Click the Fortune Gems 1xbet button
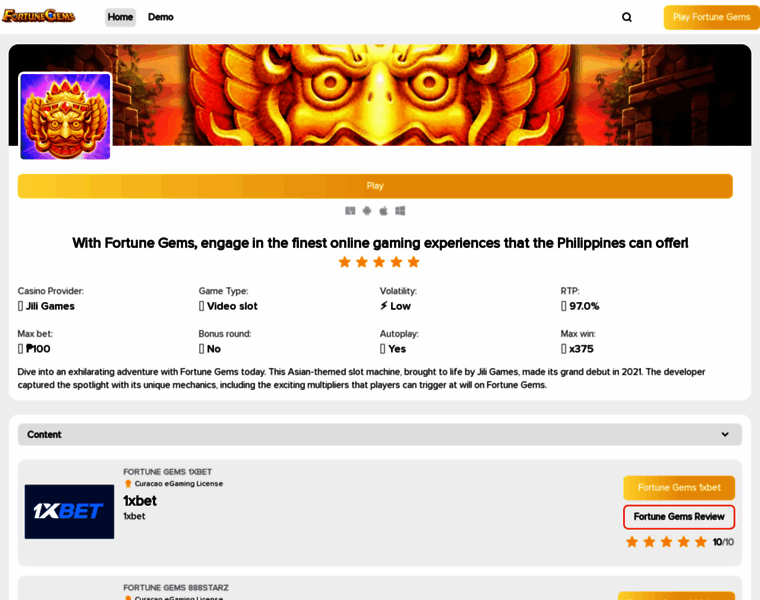 [679, 488]
